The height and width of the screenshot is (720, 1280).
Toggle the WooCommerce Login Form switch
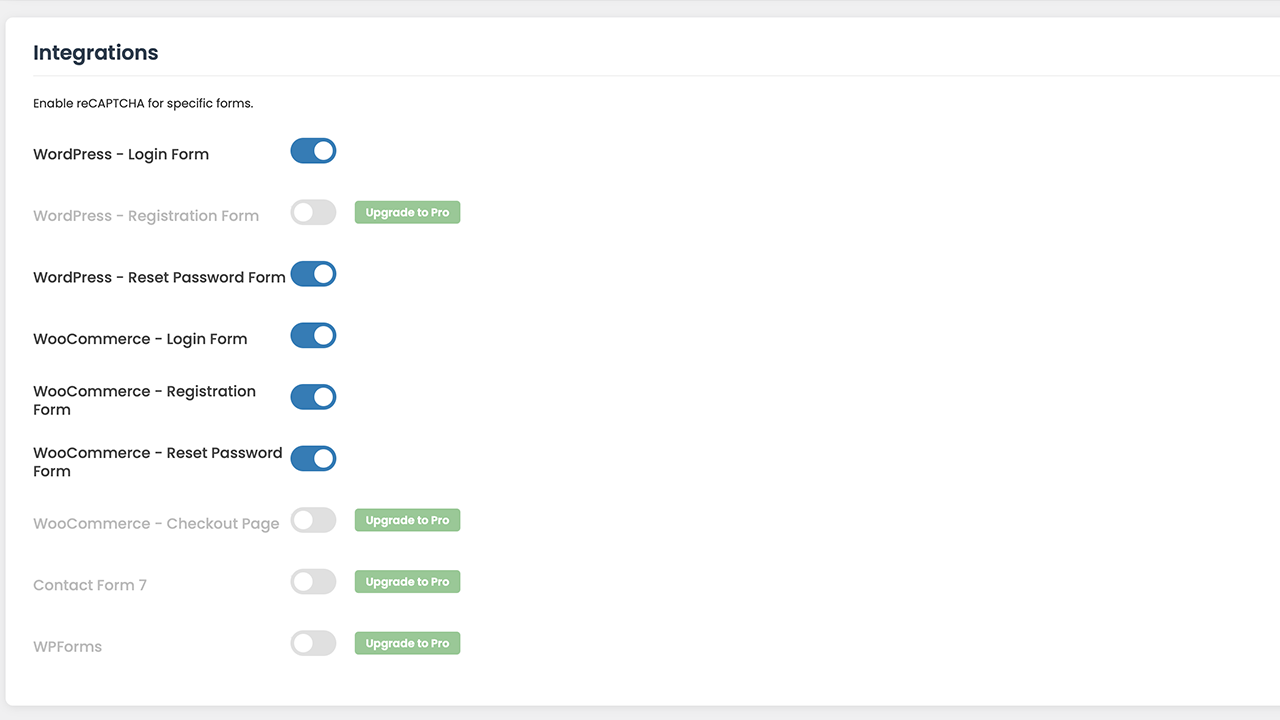click(313, 335)
